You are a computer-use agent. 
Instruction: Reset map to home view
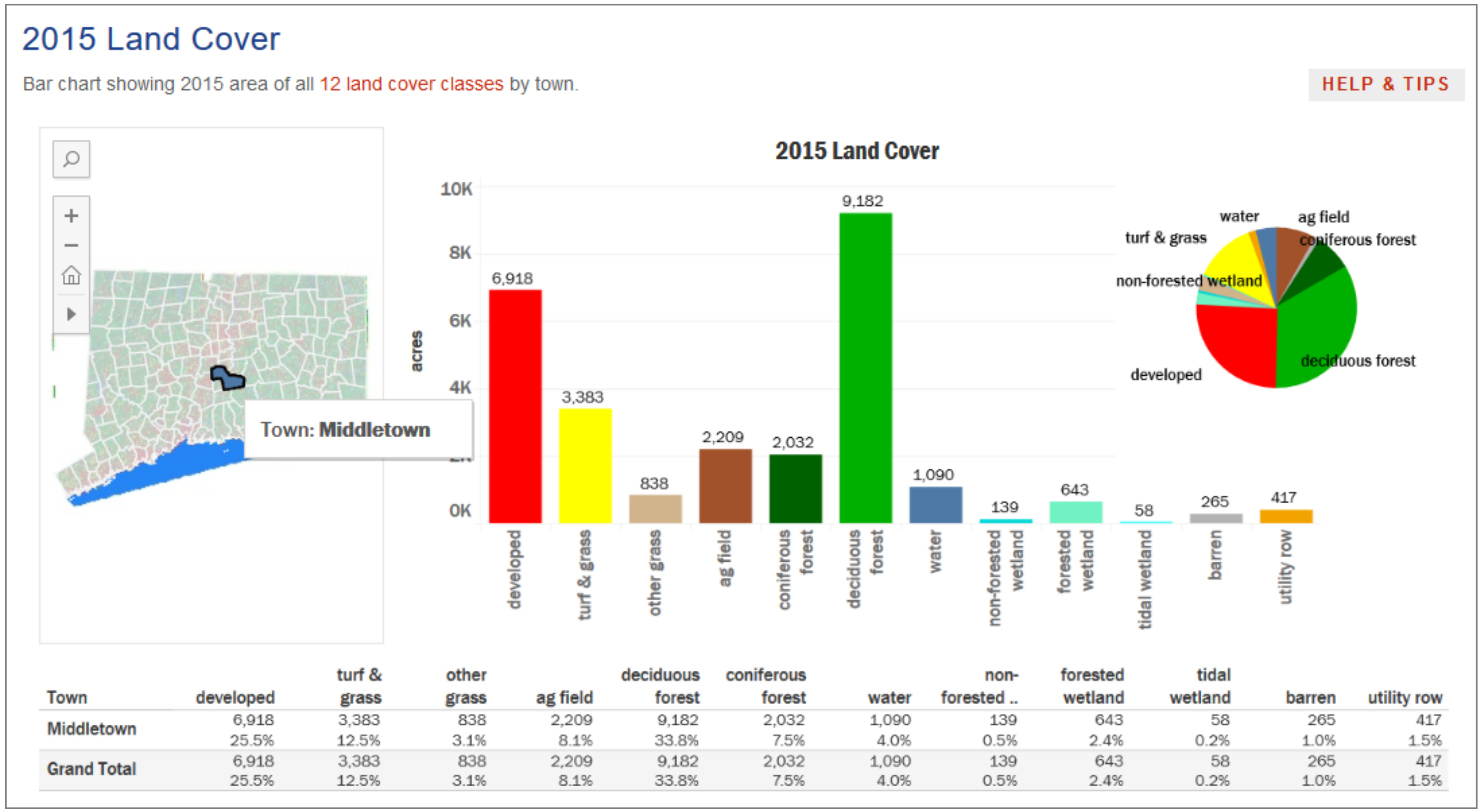71,276
